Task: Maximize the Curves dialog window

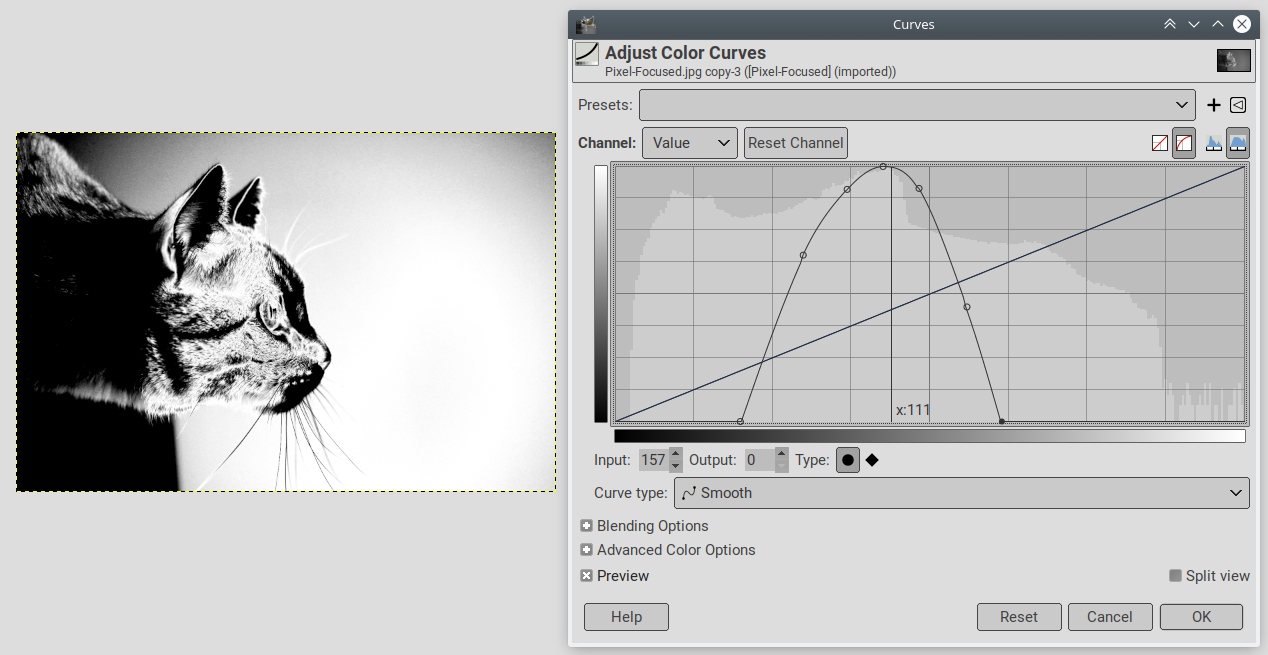Action: 1218,24
